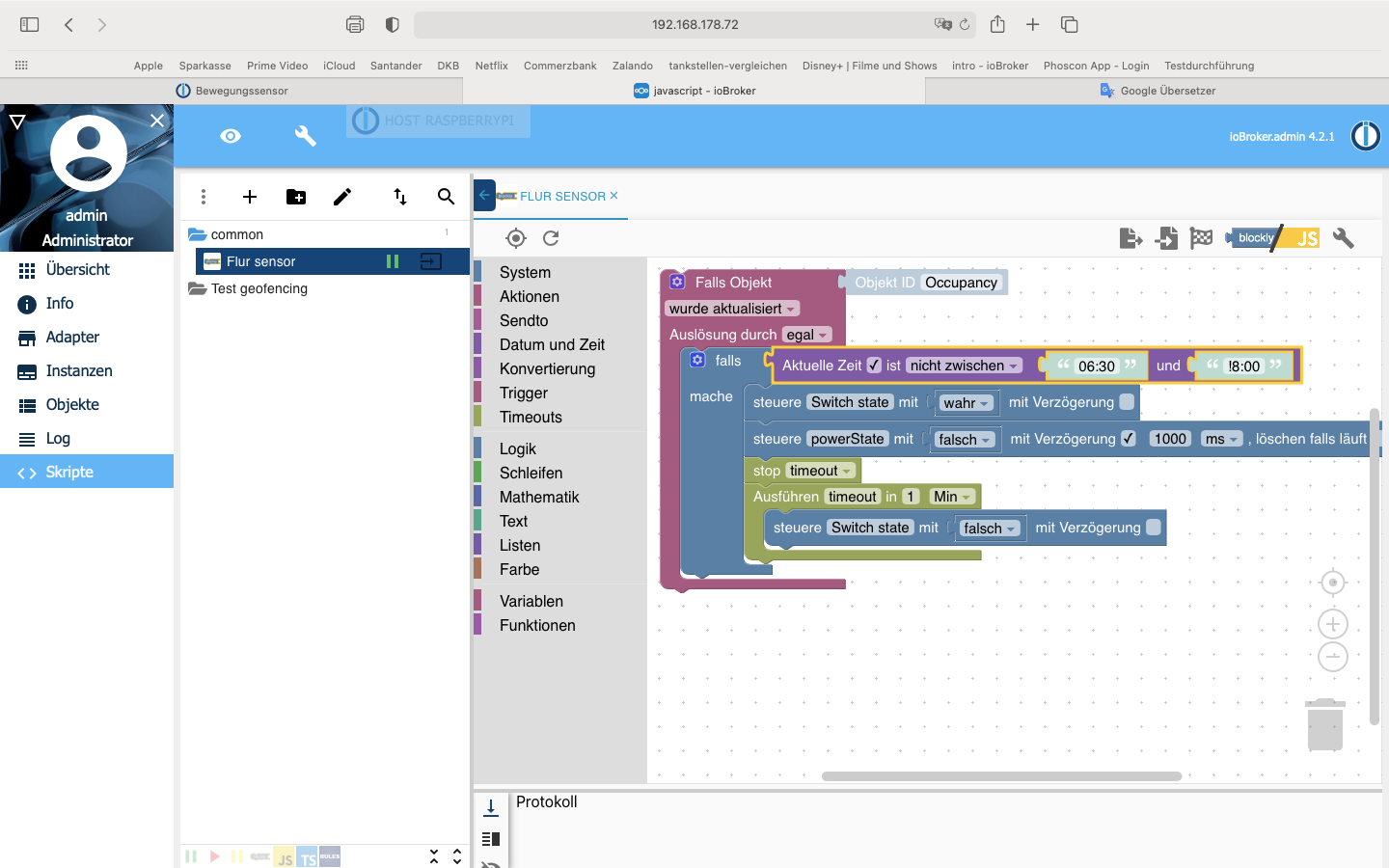The height and width of the screenshot is (868, 1389).
Task: Switch view with blockly/JS toggle
Action: [x=1272, y=238]
